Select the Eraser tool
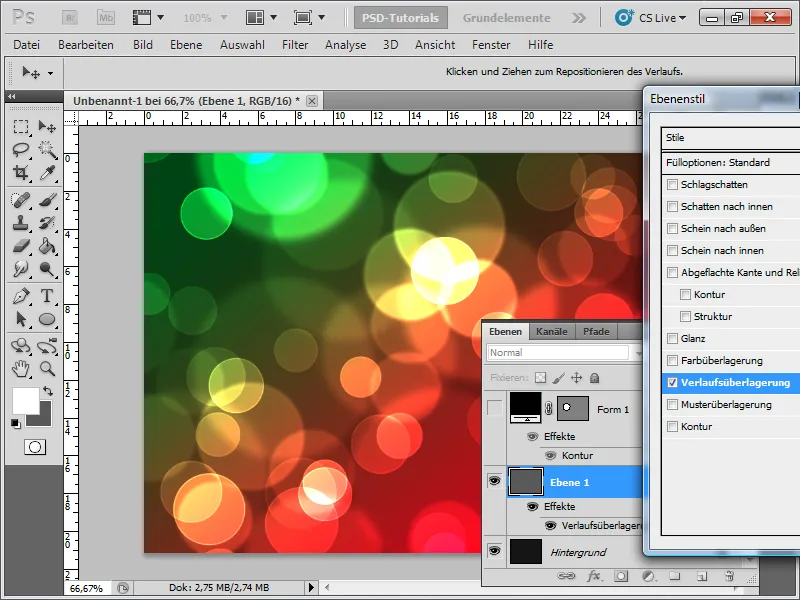This screenshot has height=600, width=800. [x=20, y=246]
